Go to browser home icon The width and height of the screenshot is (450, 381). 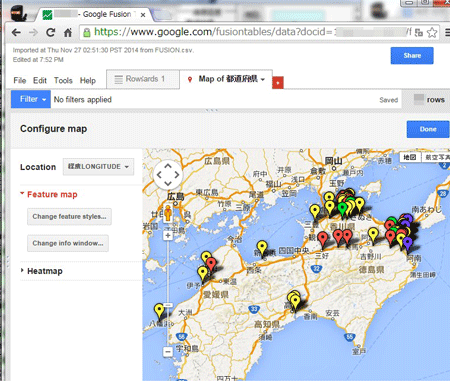coord(68,33)
